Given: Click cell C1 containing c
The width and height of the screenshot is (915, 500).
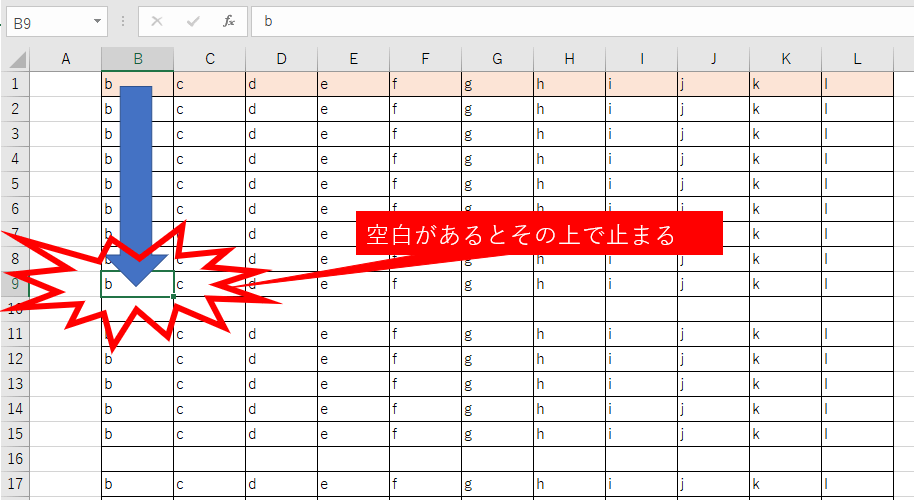Looking at the screenshot, I should 210,84.
